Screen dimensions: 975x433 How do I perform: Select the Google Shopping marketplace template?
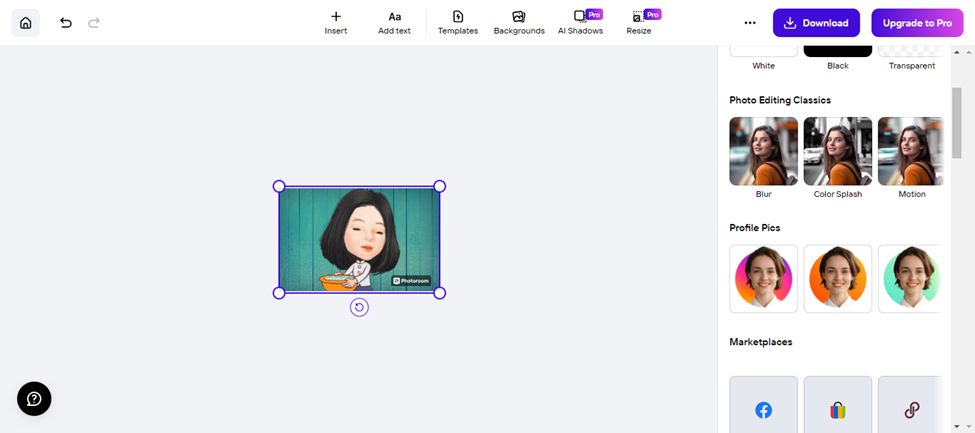[838, 404]
